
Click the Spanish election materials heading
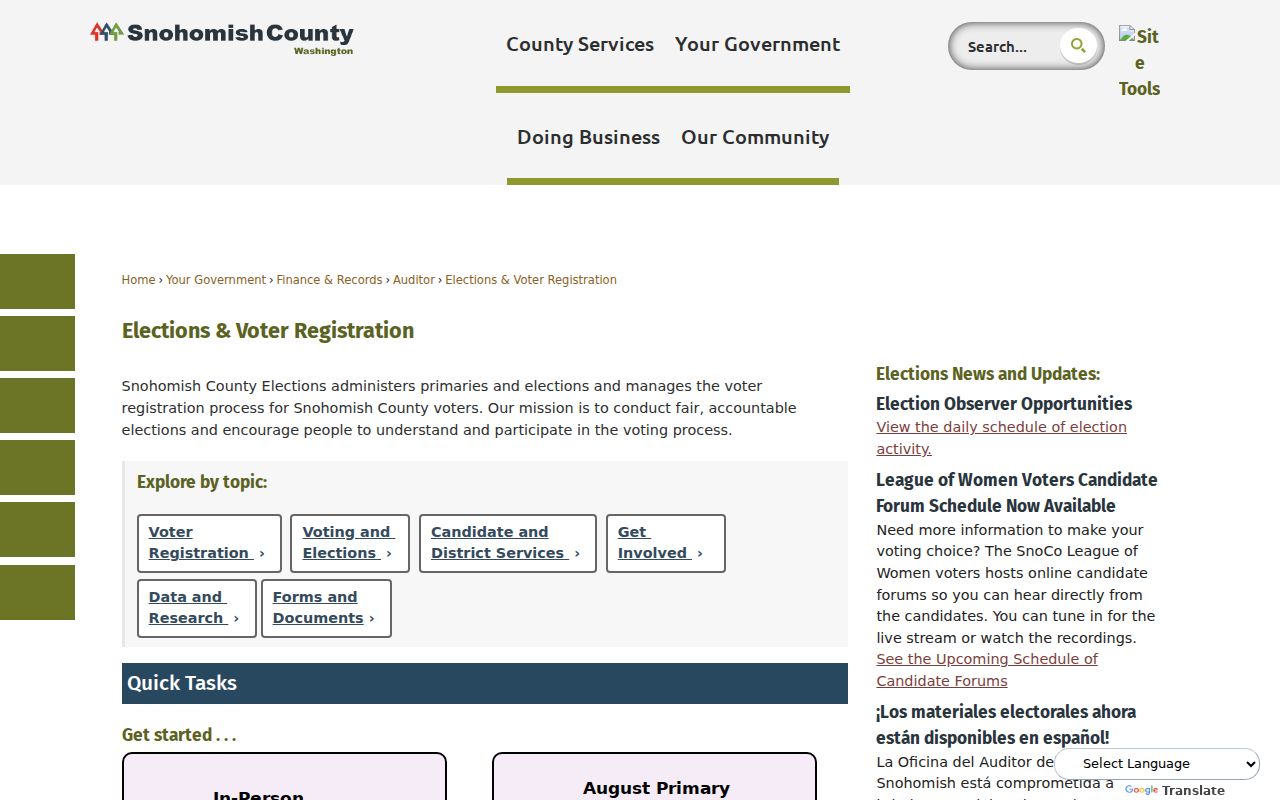pyautogui.click(x=1006, y=725)
